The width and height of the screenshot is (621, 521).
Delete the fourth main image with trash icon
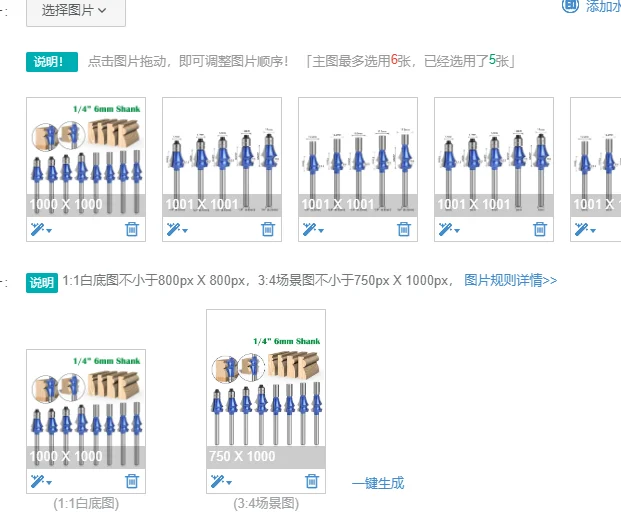click(x=540, y=229)
